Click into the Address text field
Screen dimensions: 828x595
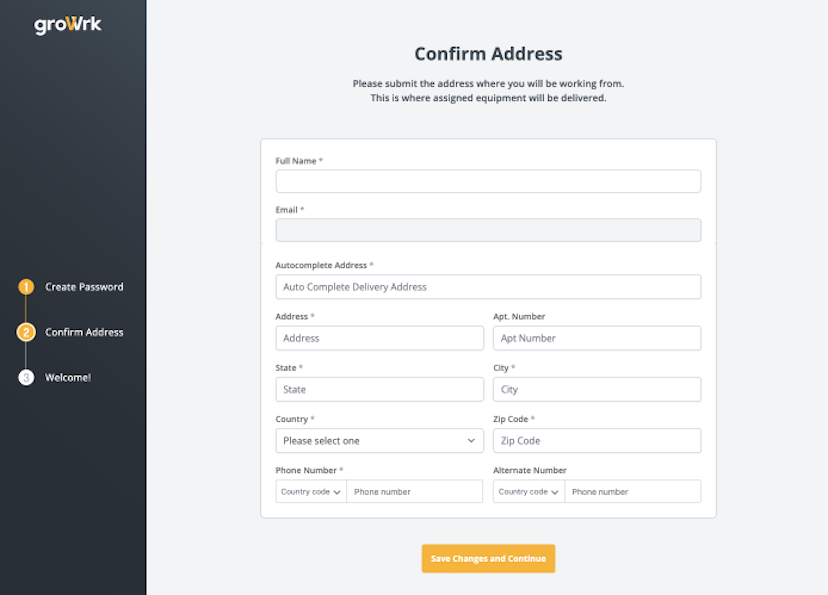coord(379,338)
